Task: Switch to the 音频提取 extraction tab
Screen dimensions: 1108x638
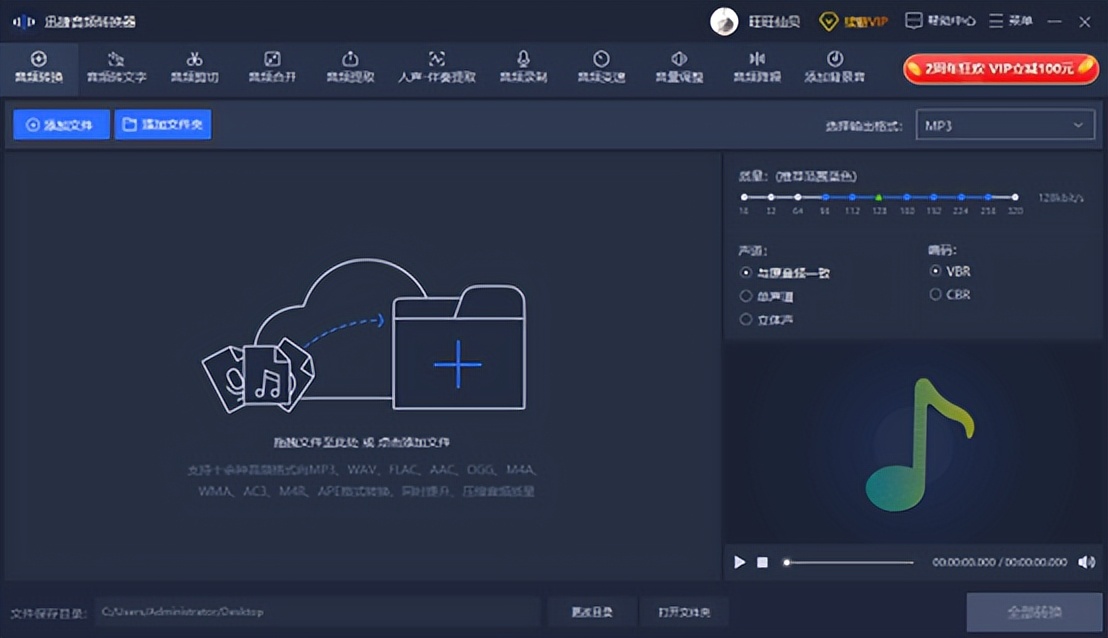Action: [353, 66]
